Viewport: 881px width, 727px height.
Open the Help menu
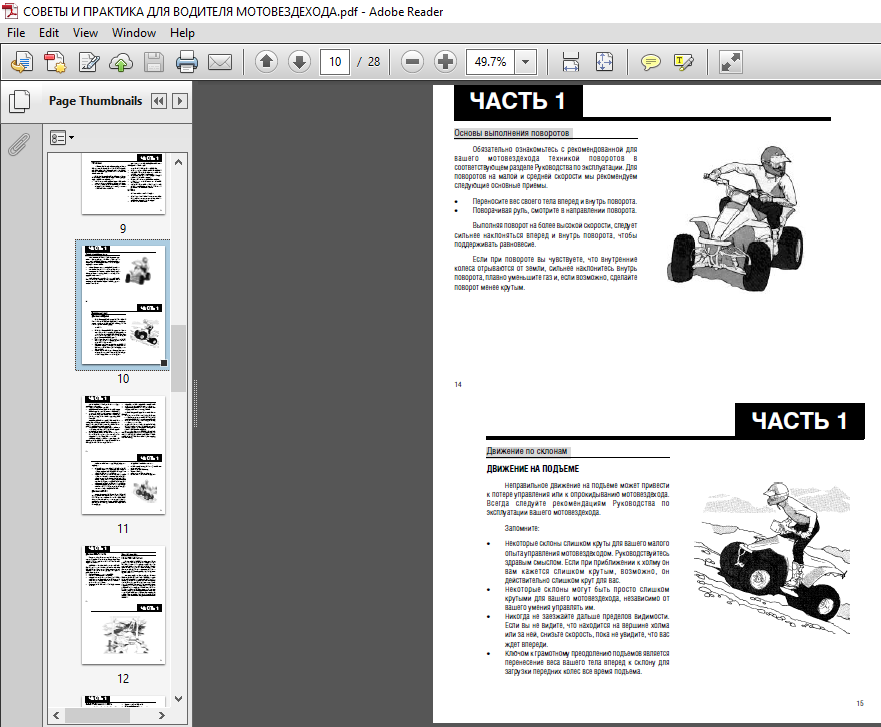182,33
